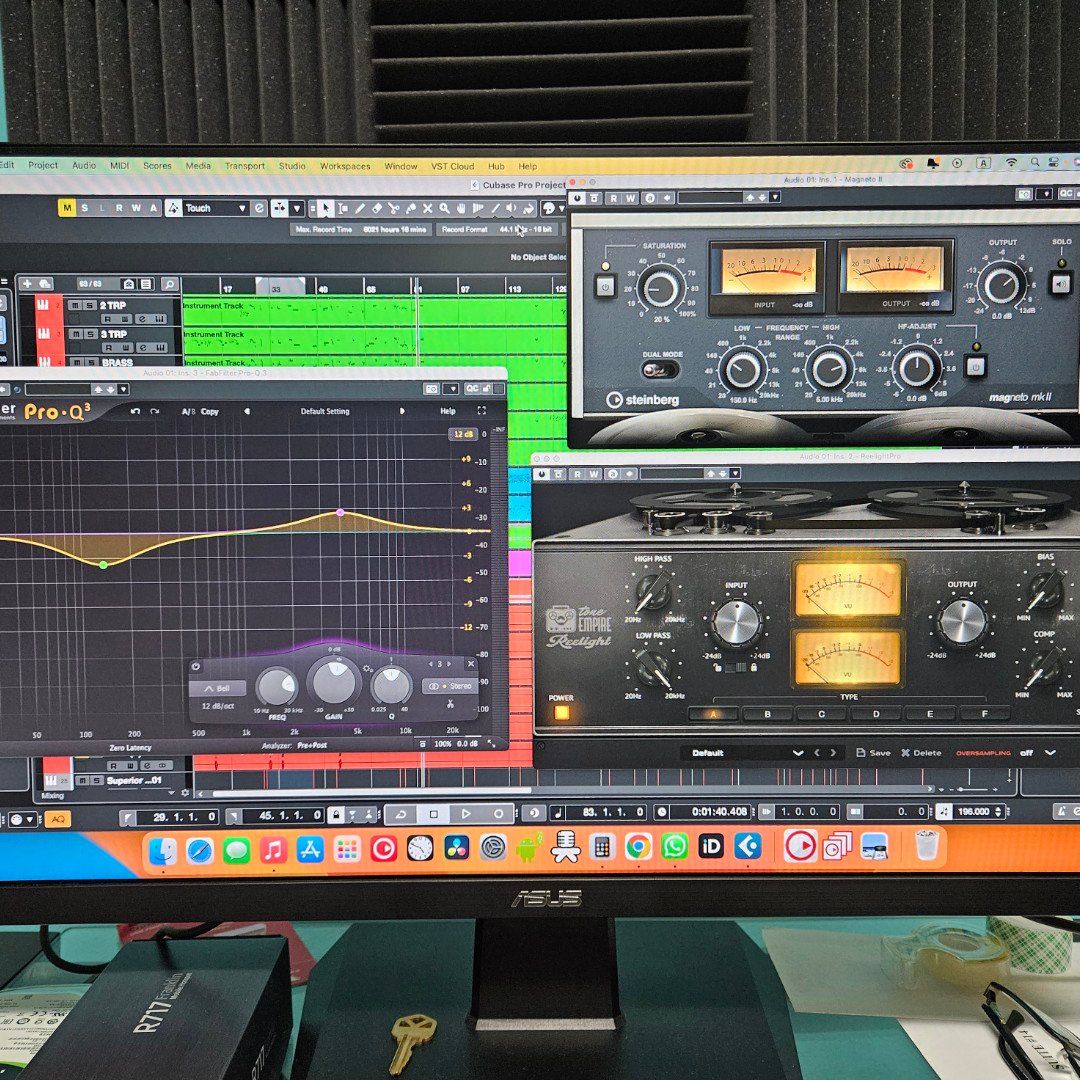This screenshot has width=1080, height=1080.
Task: Click Record in the transport bar
Action: pos(498,814)
